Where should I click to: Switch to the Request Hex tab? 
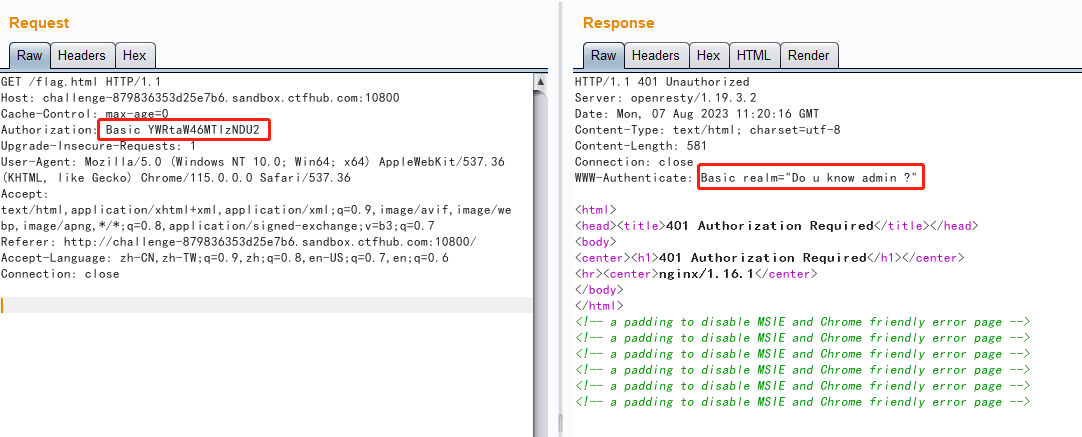(x=135, y=55)
